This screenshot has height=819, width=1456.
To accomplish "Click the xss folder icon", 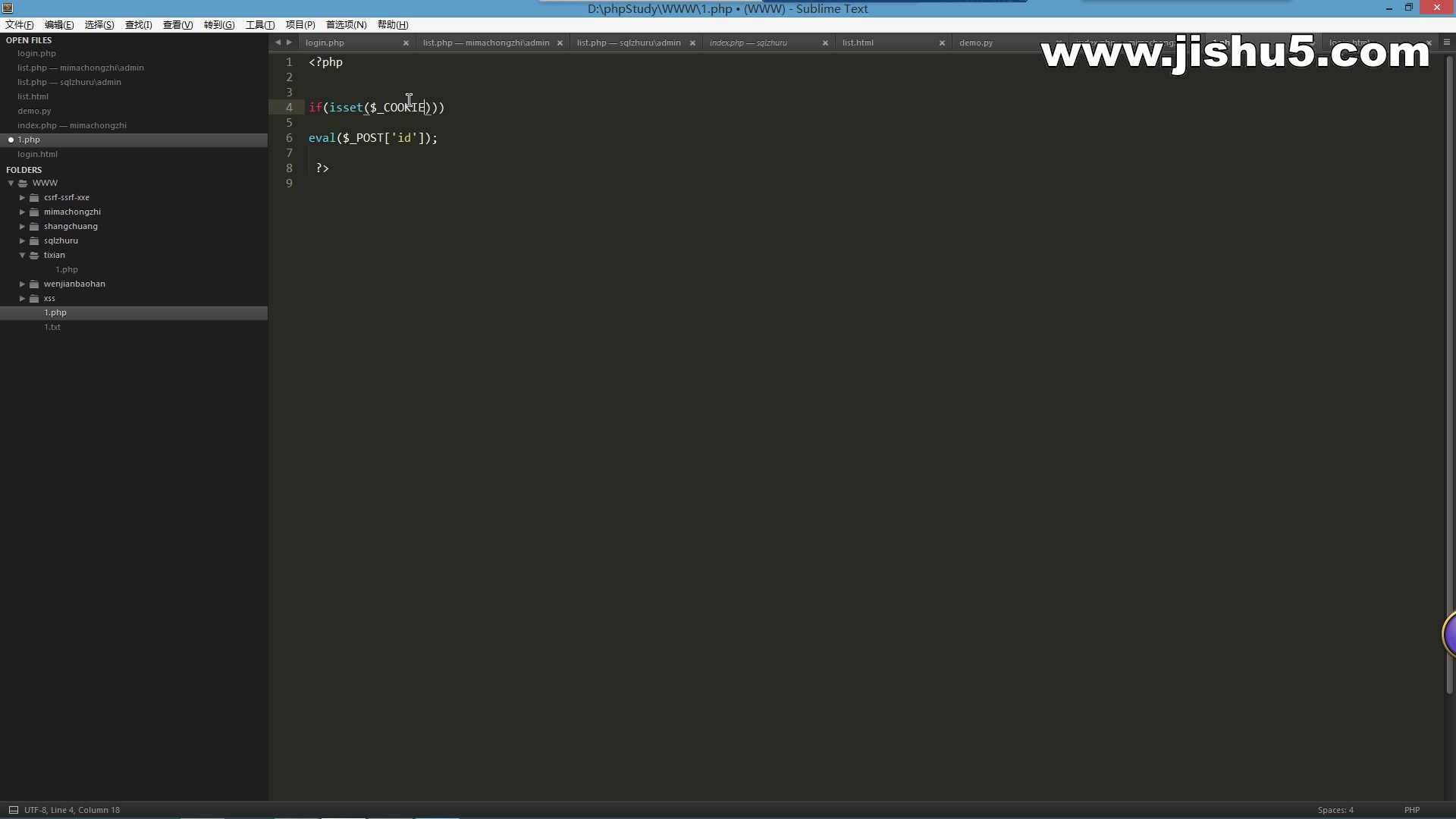I will pyautogui.click(x=34, y=298).
